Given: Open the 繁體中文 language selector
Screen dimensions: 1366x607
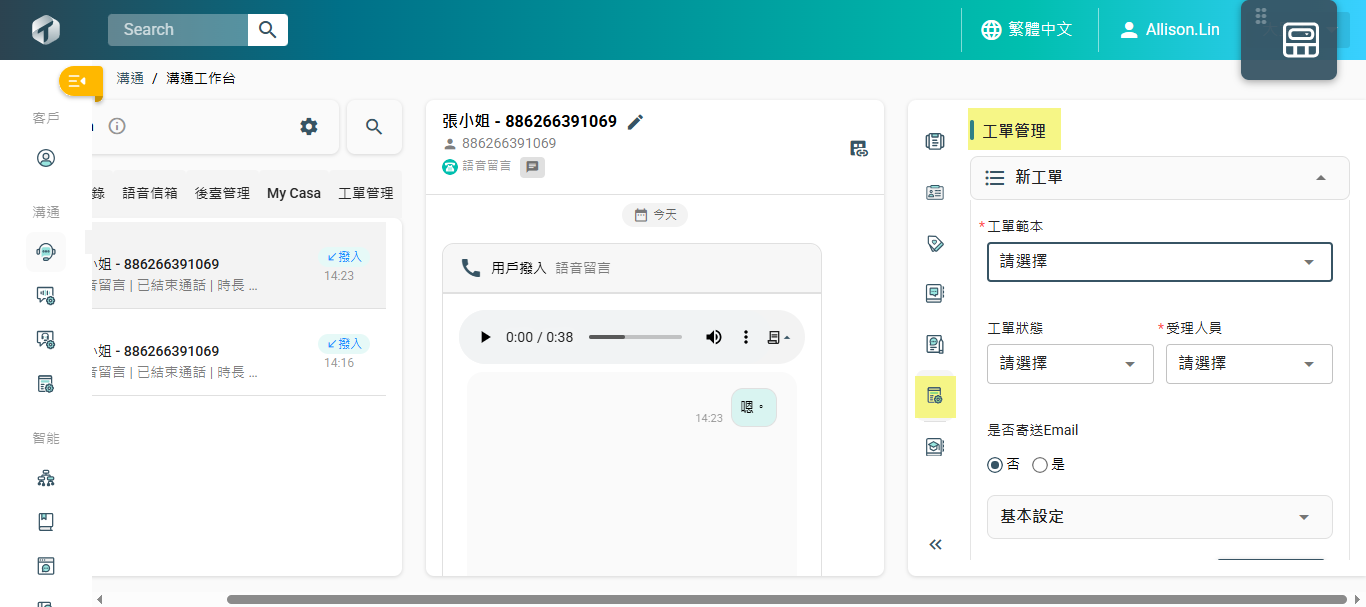Looking at the screenshot, I should click(x=1028, y=30).
